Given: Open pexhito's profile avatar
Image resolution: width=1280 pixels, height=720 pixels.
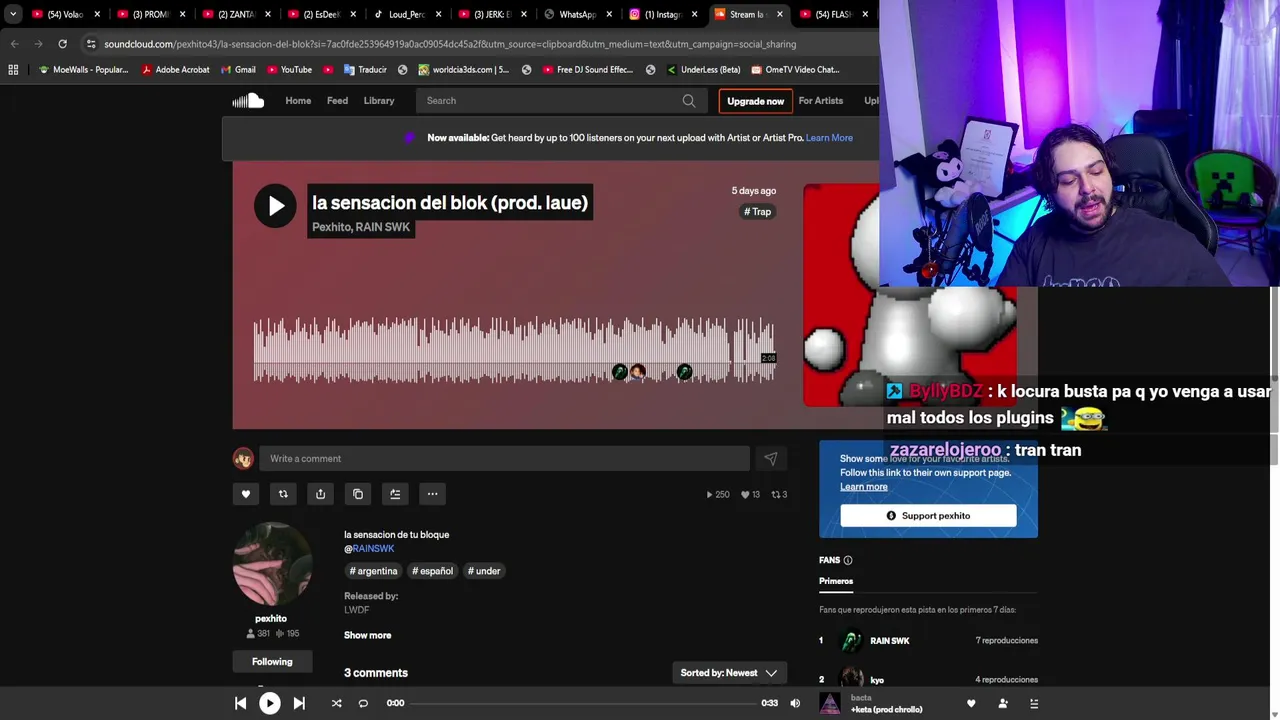Looking at the screenshot, I should [272, 563].
